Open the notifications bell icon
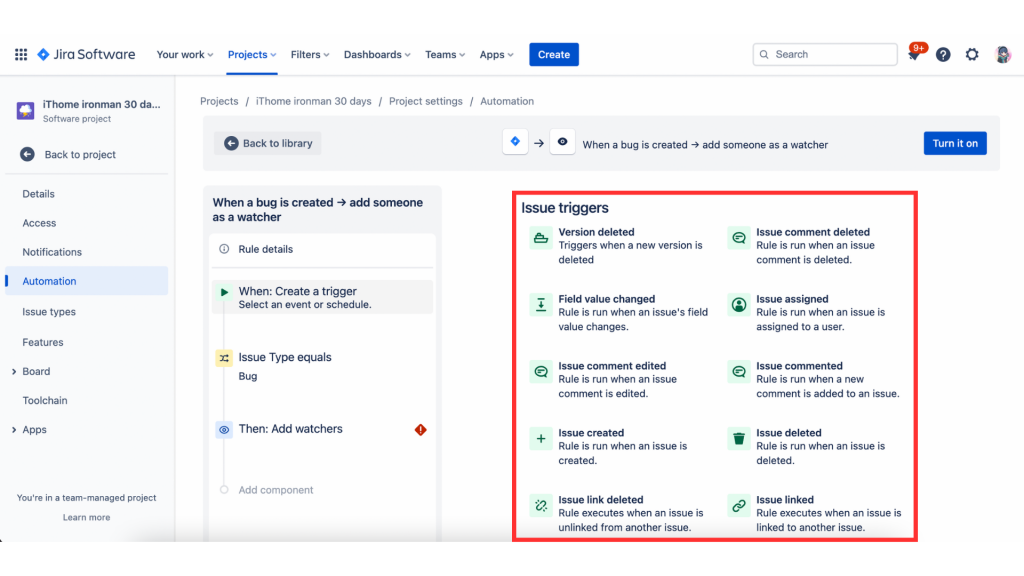1024x576 pixels. (914, 54)
